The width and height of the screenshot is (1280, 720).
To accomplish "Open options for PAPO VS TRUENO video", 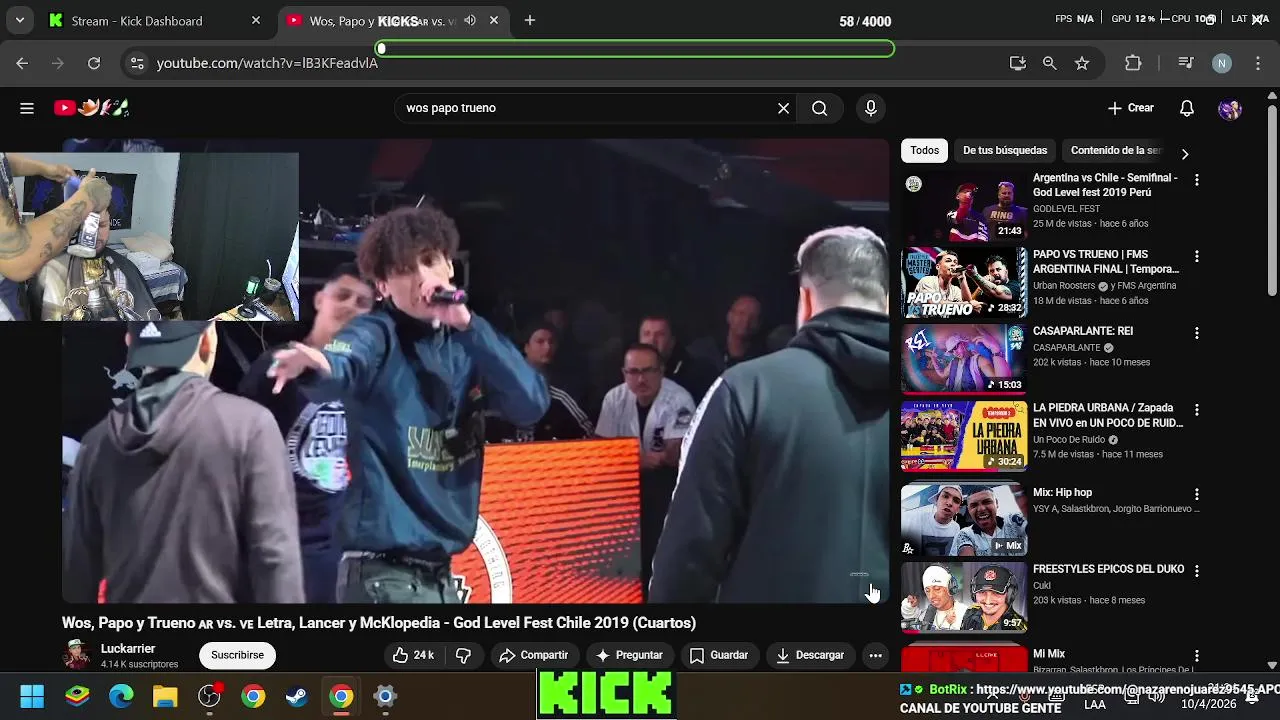I will [x=1197, y=257].
